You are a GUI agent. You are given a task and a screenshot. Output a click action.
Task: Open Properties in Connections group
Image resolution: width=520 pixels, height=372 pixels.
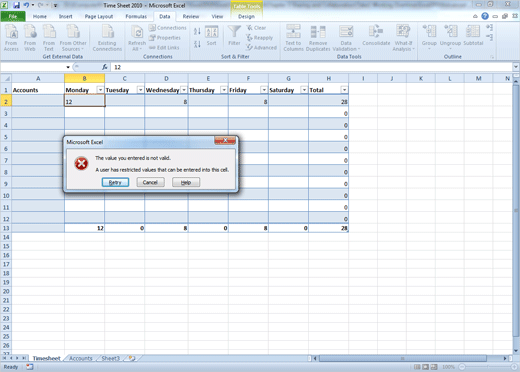pyautogui.click(x=165, y=38)
